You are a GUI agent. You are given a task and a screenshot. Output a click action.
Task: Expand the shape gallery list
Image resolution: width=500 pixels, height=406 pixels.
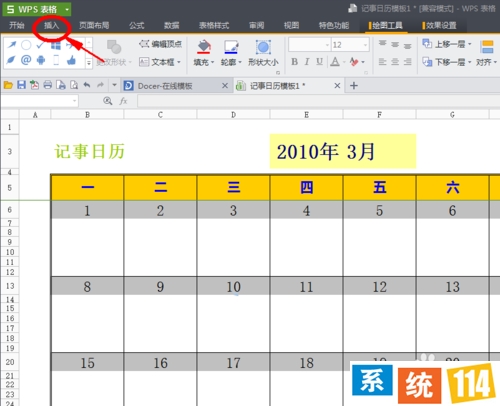tap(89, 62)
